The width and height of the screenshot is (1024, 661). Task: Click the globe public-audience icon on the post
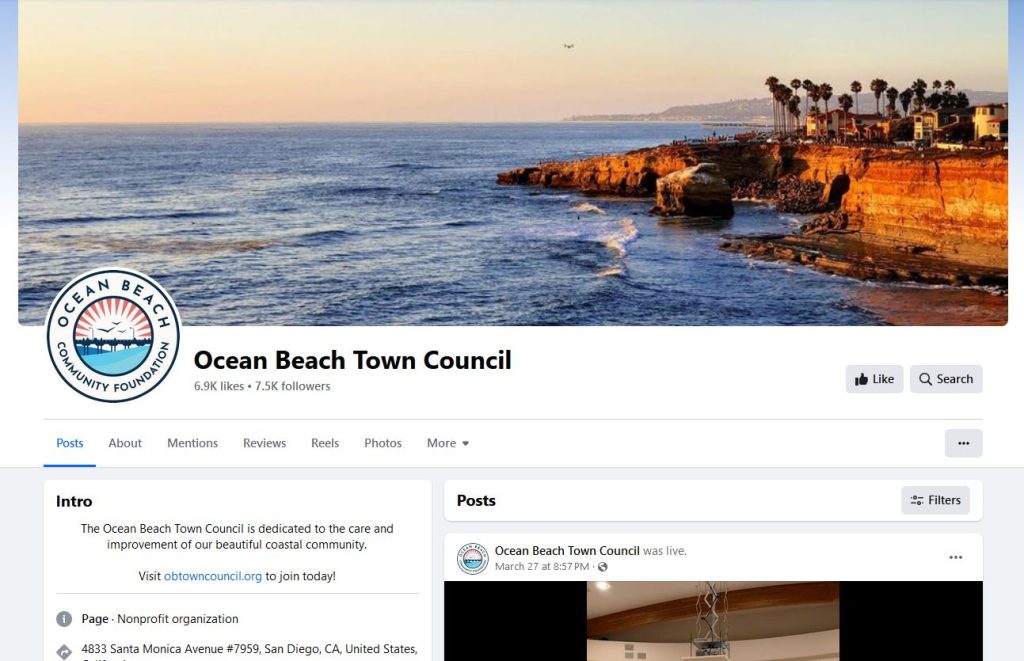(x=603, y=567)
